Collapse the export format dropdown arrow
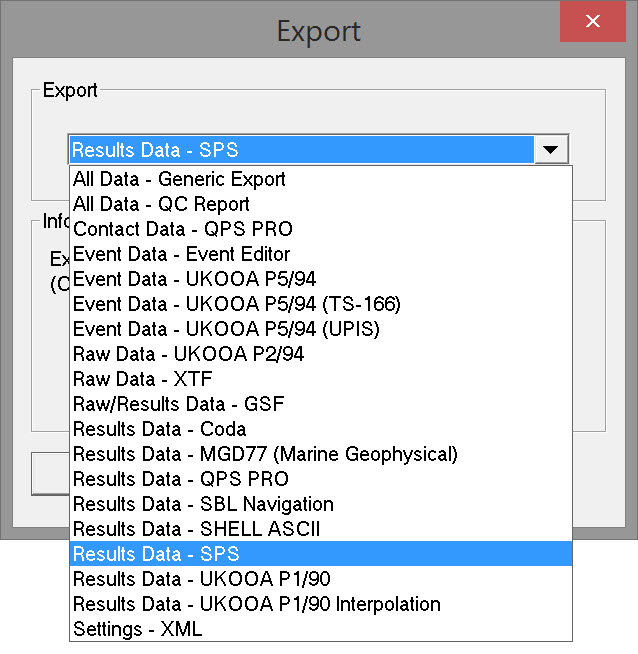This screenshot has width=638, height=654. pos(551,151)
